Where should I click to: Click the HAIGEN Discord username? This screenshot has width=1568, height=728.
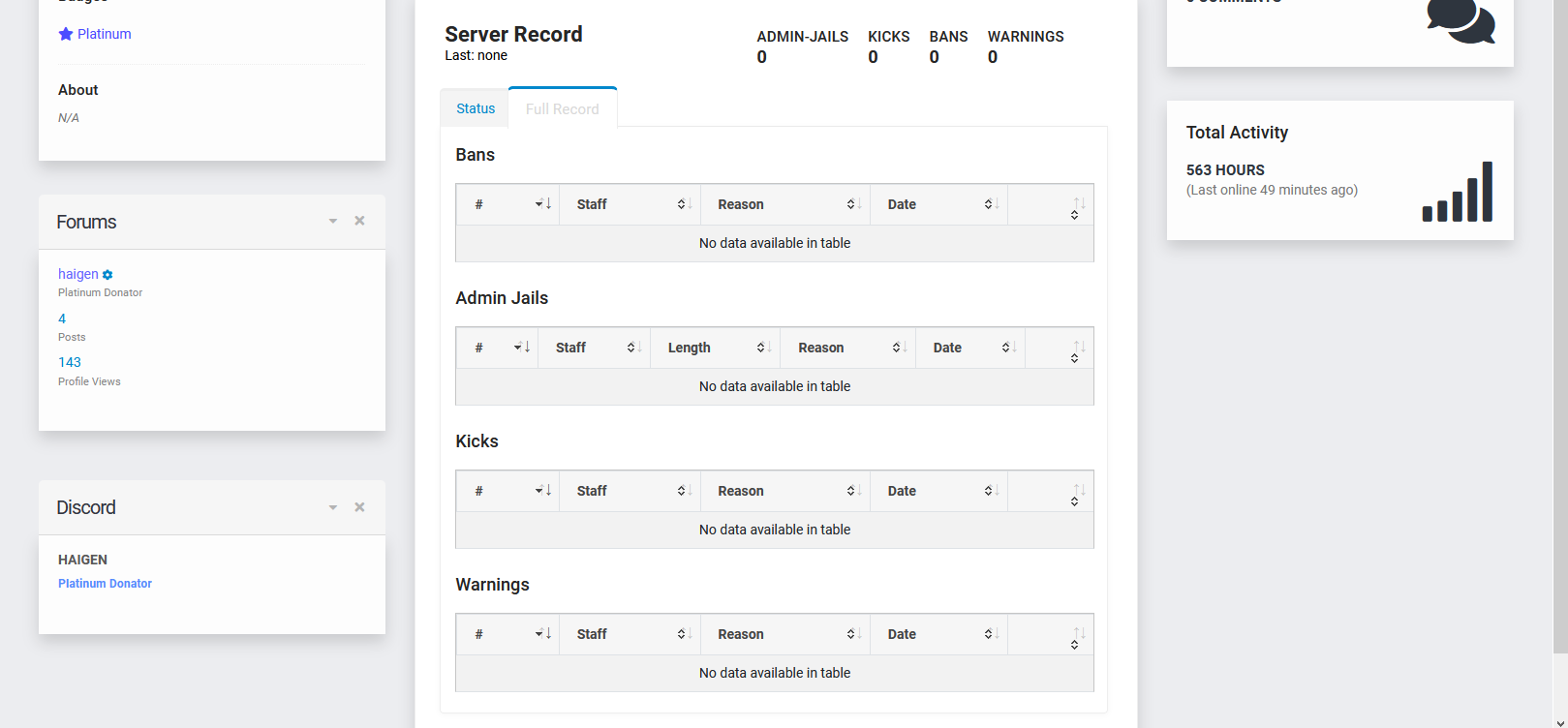(82, 560)
